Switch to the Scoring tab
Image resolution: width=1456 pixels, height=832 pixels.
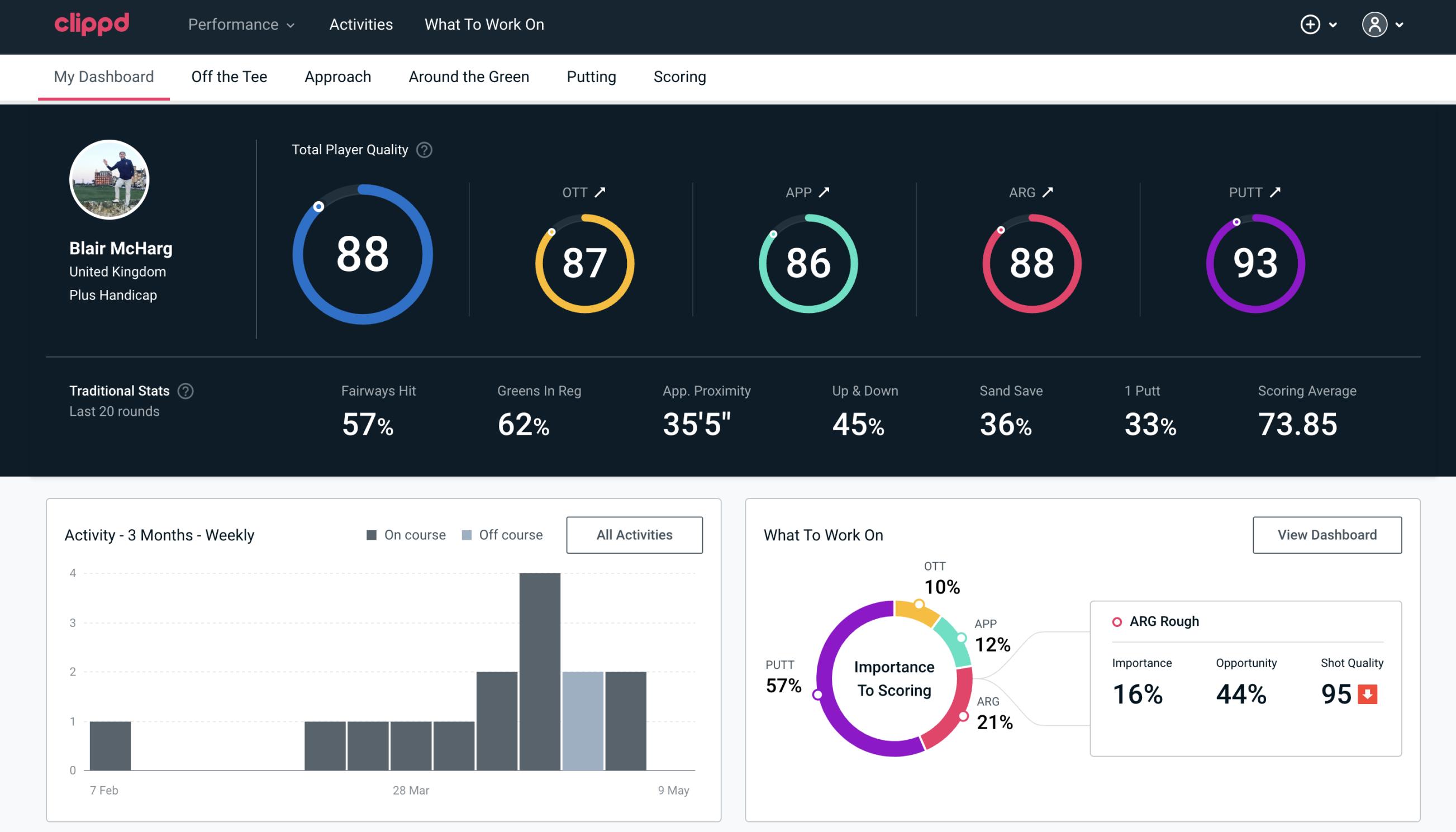point(679,76)
